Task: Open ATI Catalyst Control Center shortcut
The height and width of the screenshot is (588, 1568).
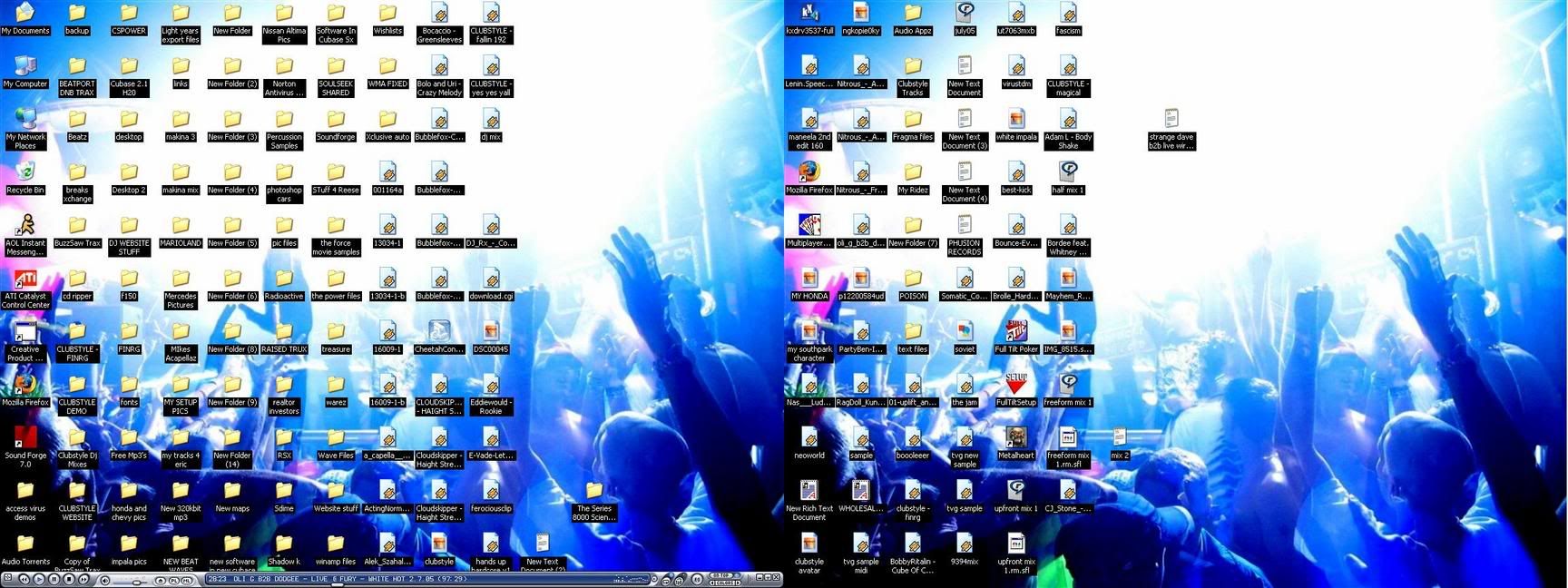Action: (x=25, y=289)
